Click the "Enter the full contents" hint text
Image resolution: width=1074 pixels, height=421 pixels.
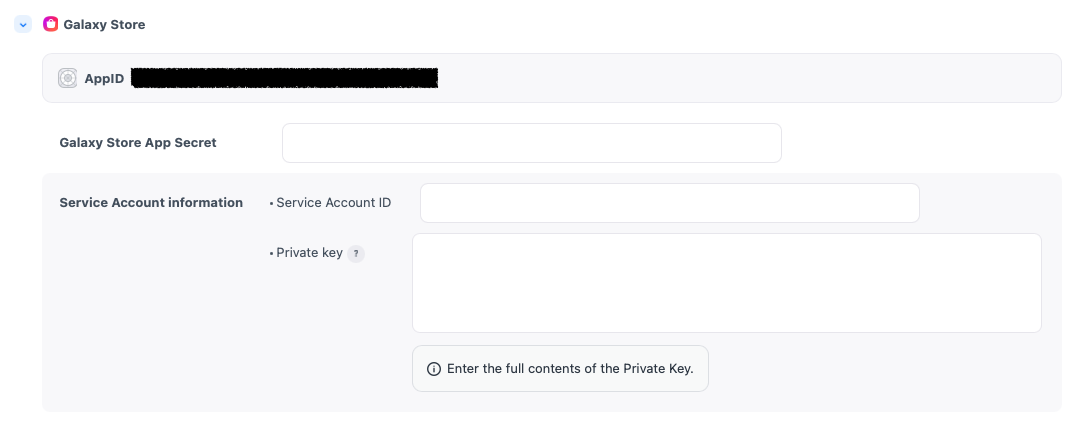tap(570, 369)
